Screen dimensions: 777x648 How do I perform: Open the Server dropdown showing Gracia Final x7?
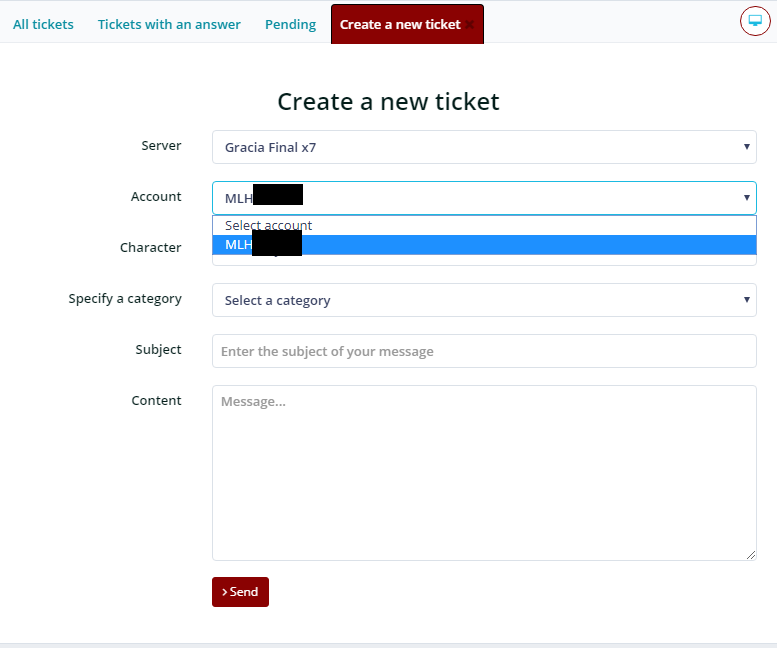pos(484,147)
